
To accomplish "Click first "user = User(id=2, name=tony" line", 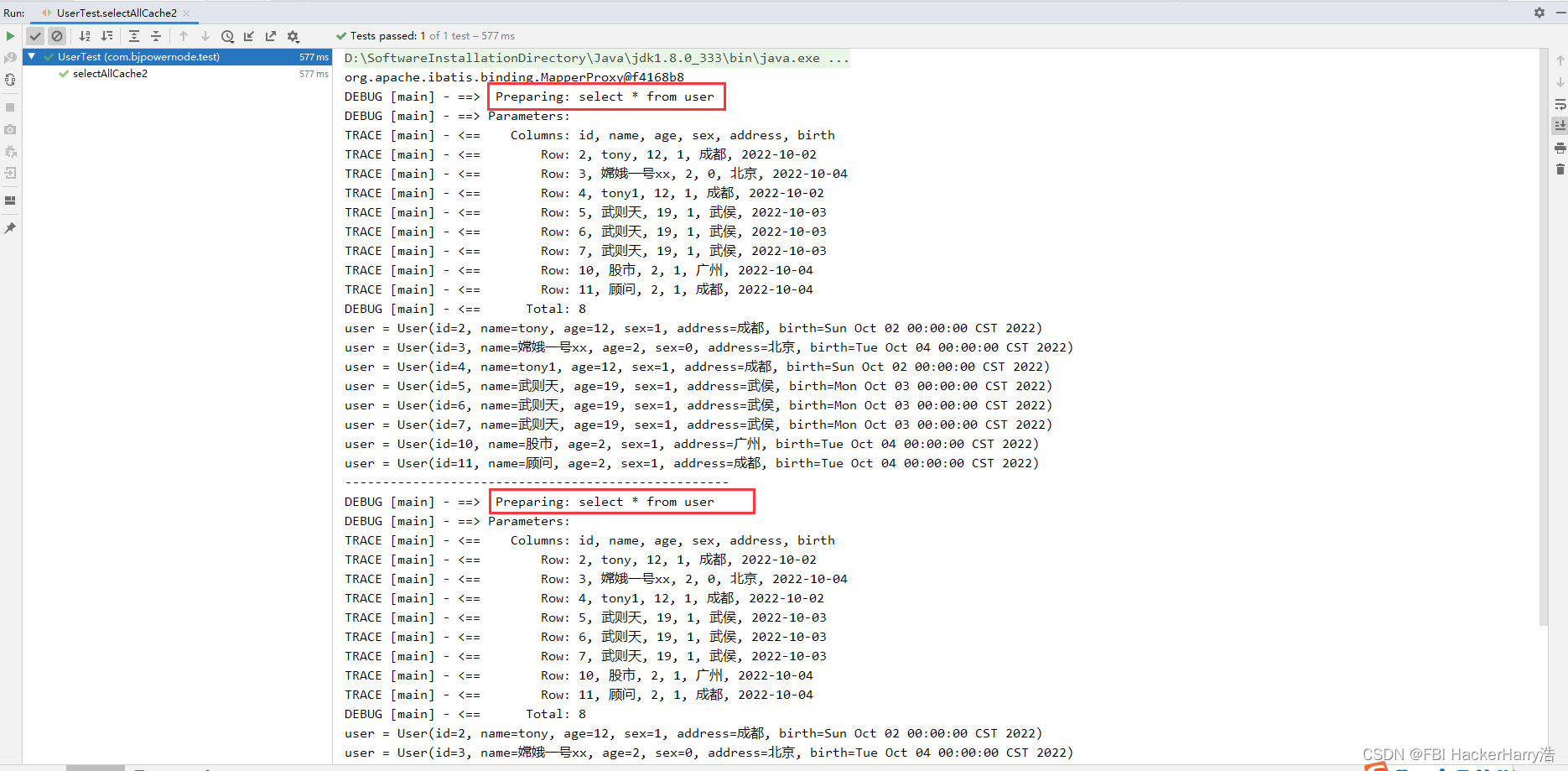I will click(x=693, y=328).
